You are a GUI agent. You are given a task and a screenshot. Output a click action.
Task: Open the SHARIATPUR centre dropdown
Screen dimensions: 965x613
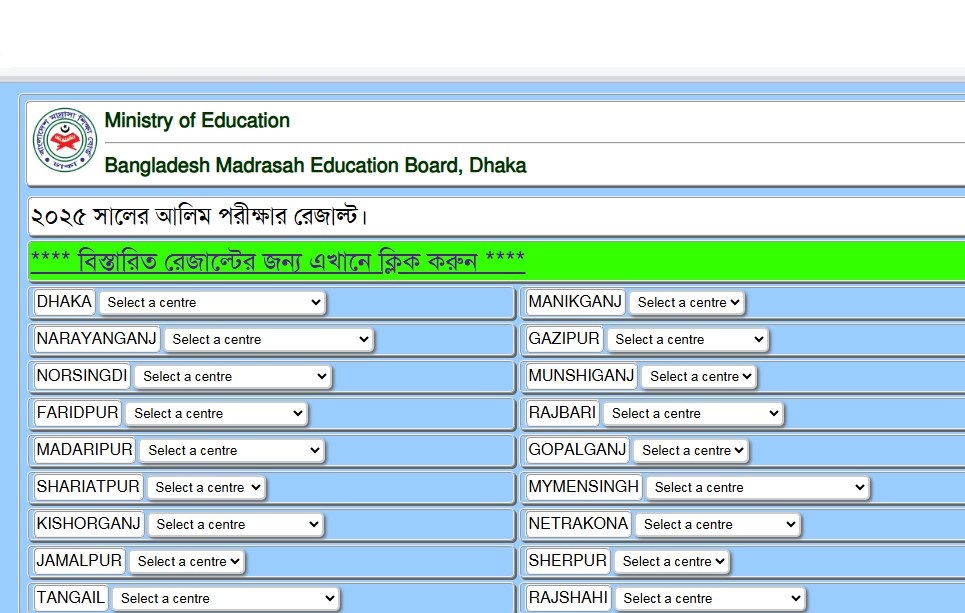(206, 487)
